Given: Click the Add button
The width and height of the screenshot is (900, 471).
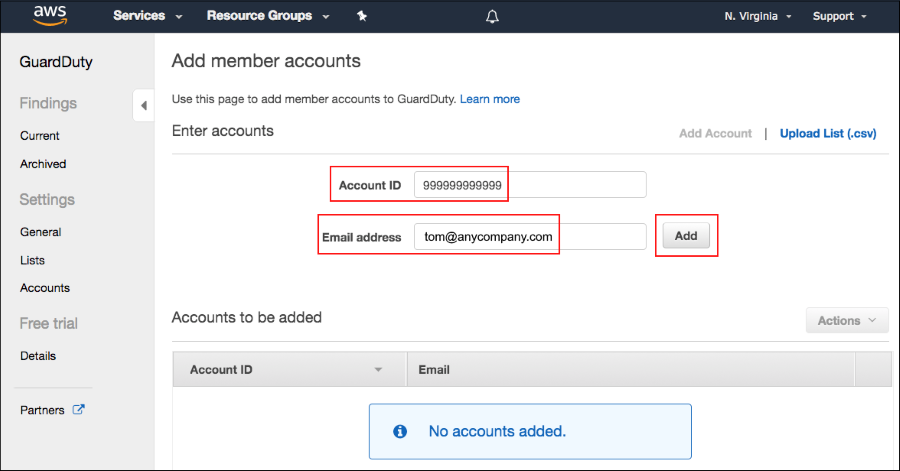Looking at the screenshot, I should click(x=686, y=236).
